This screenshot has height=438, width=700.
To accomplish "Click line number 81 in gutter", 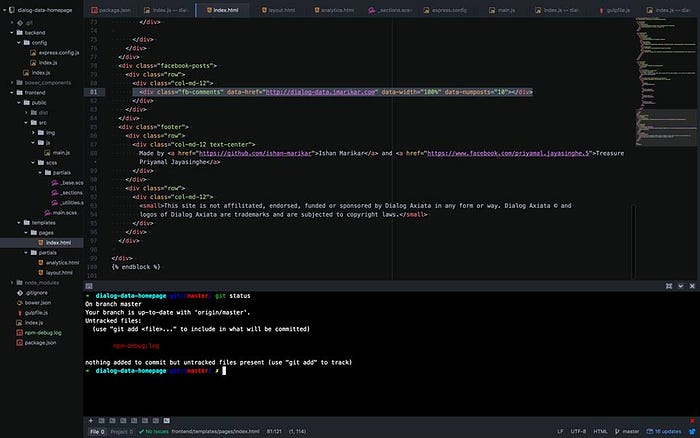I will [x=93, y=92].
